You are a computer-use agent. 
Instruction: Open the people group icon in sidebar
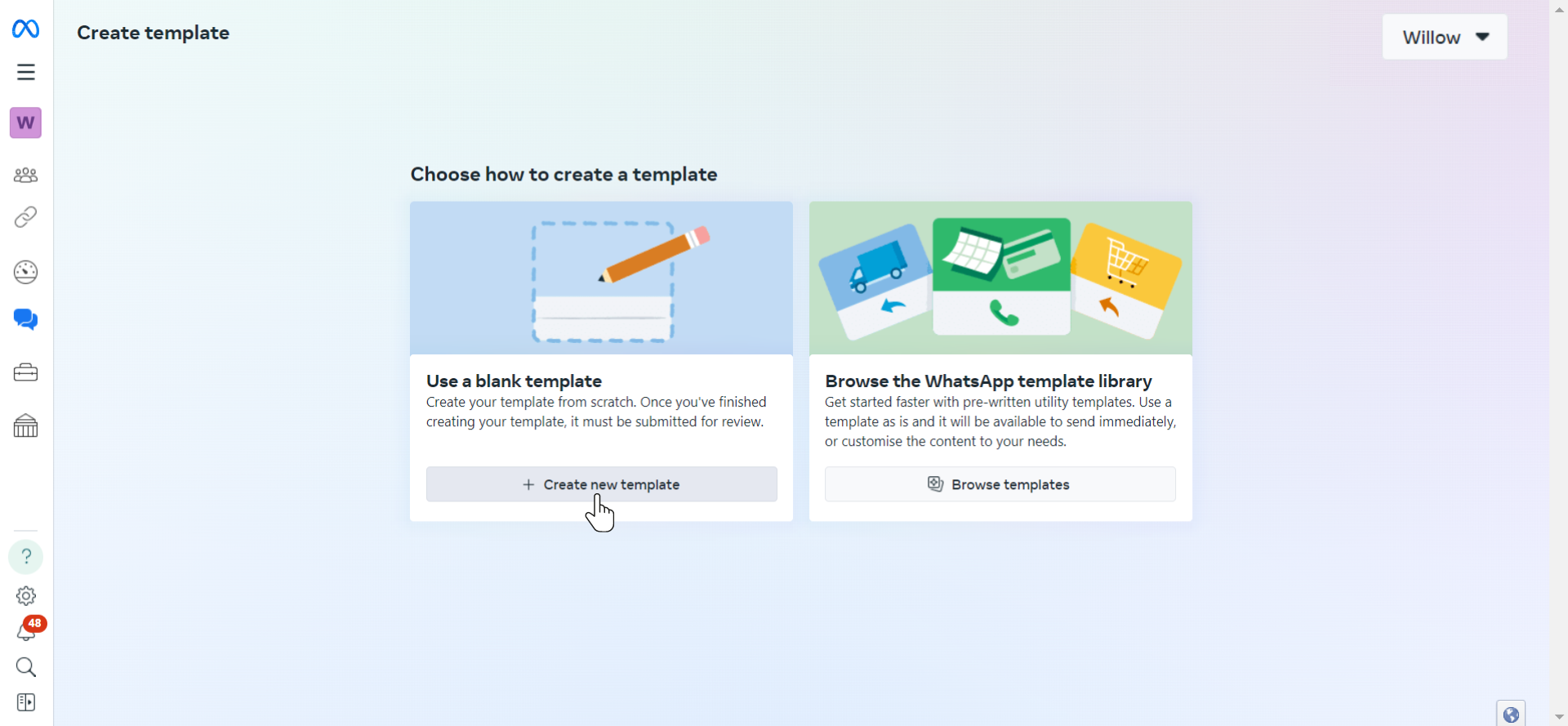26,175
